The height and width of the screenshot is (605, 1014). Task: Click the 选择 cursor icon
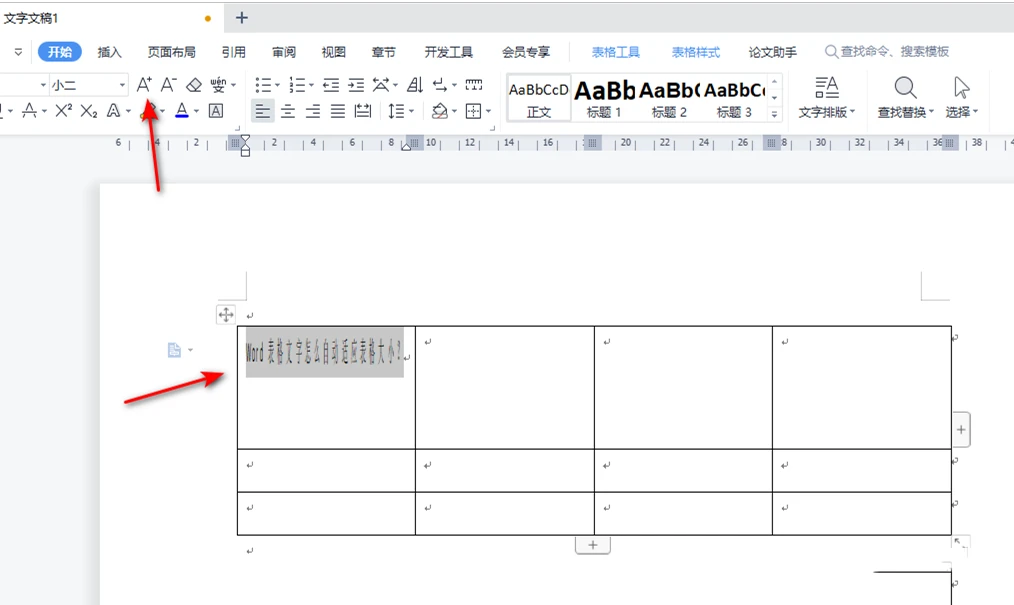962,87
